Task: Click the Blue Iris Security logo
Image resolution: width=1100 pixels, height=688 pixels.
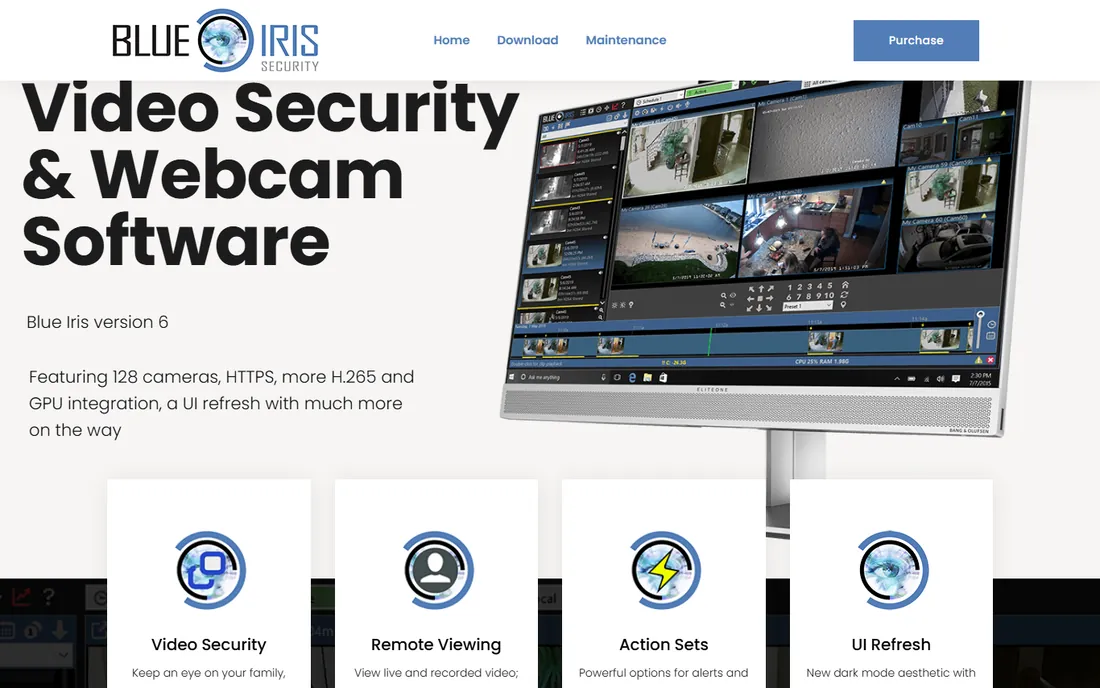Action: [215, 41]
